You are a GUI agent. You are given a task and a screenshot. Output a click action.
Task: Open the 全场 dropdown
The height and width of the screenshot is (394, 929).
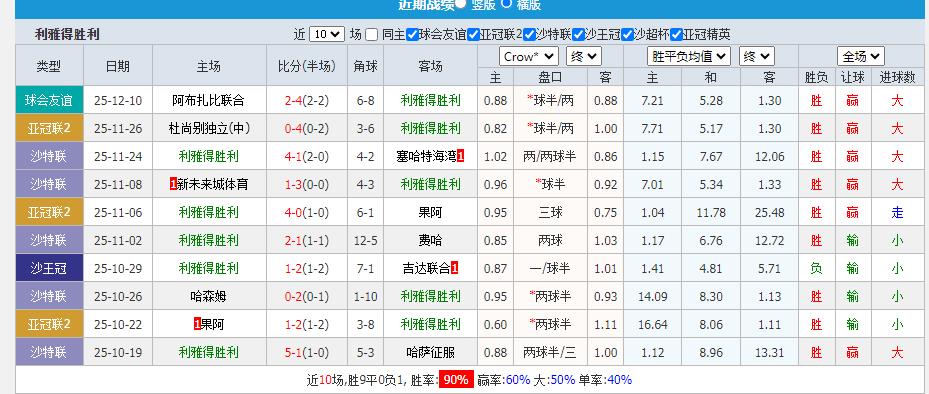[x=861, y=57]
